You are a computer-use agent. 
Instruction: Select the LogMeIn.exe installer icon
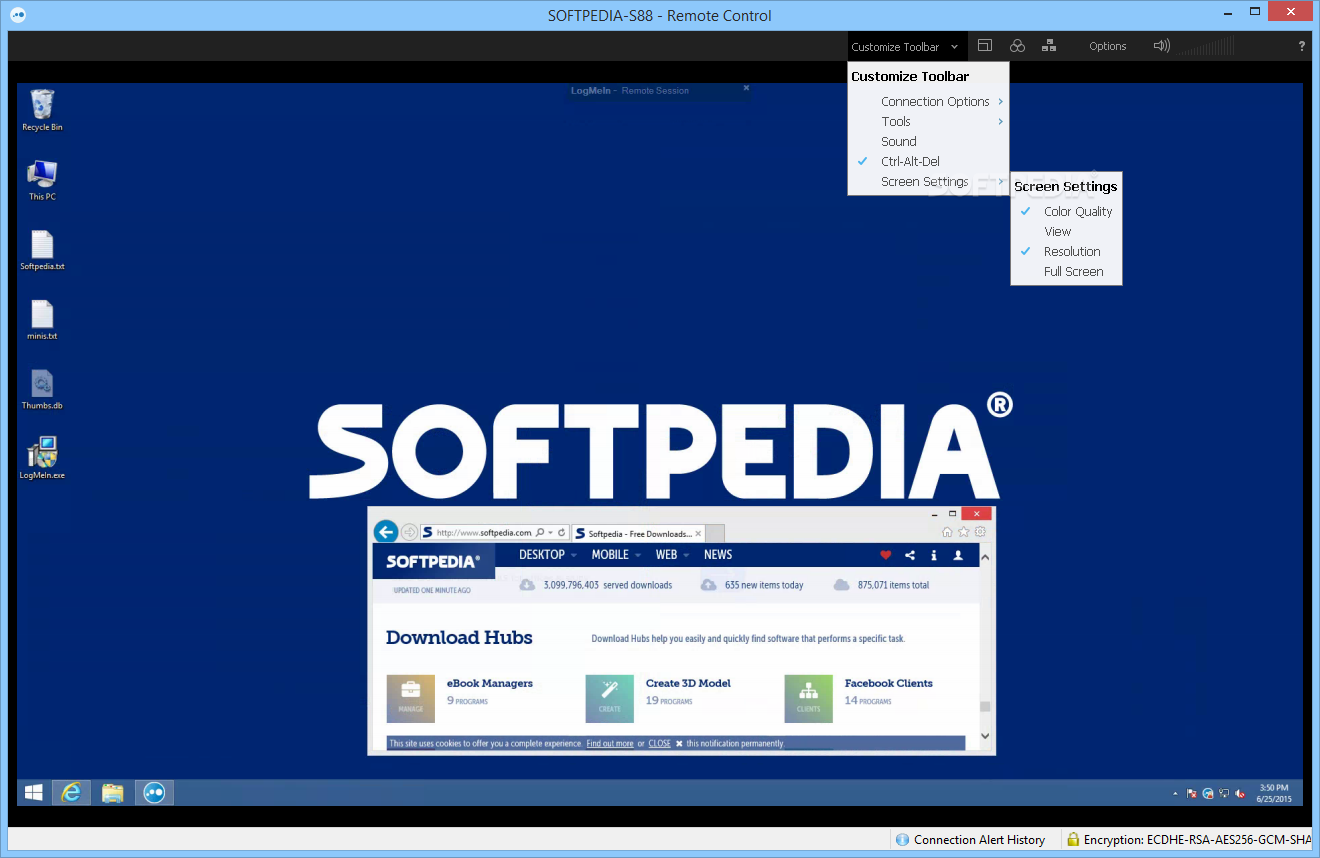click(x=42, y=459)
